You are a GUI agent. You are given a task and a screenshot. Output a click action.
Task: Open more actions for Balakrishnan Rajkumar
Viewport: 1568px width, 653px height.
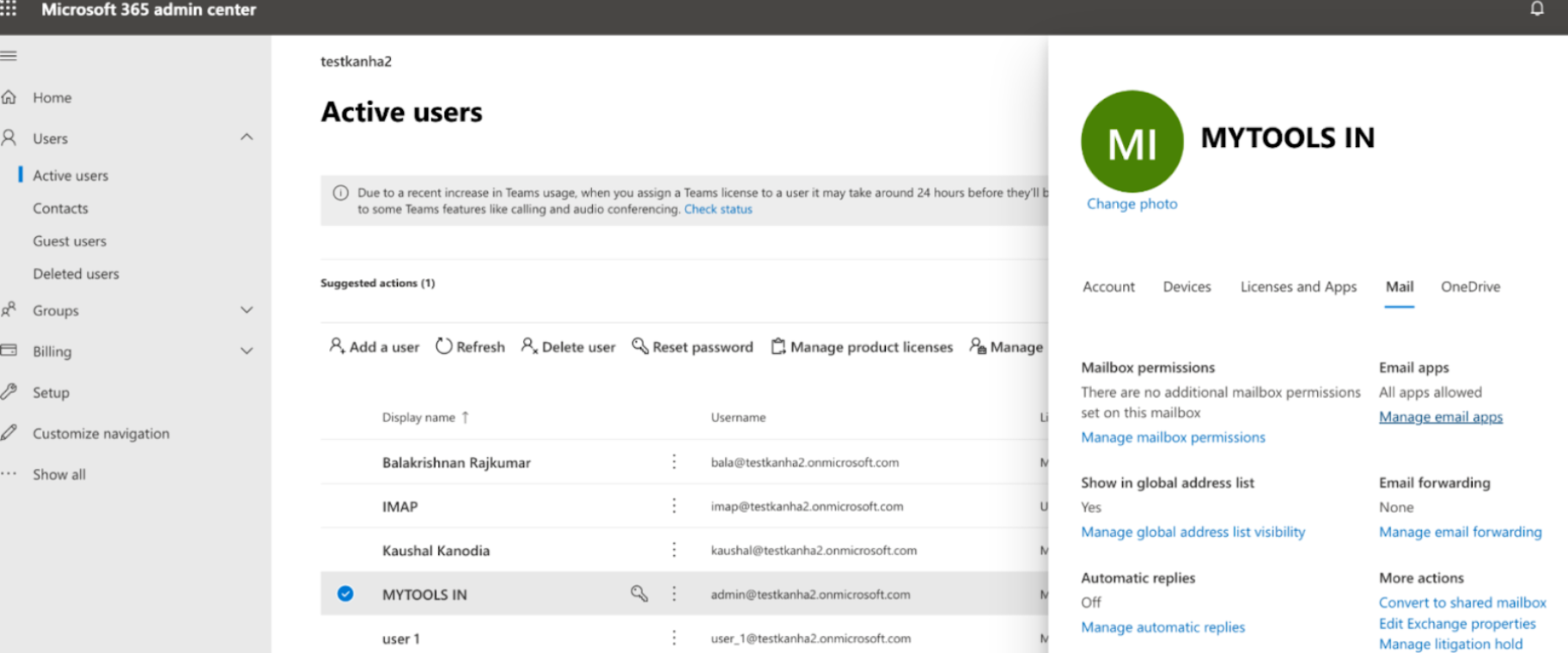[674, 461]
